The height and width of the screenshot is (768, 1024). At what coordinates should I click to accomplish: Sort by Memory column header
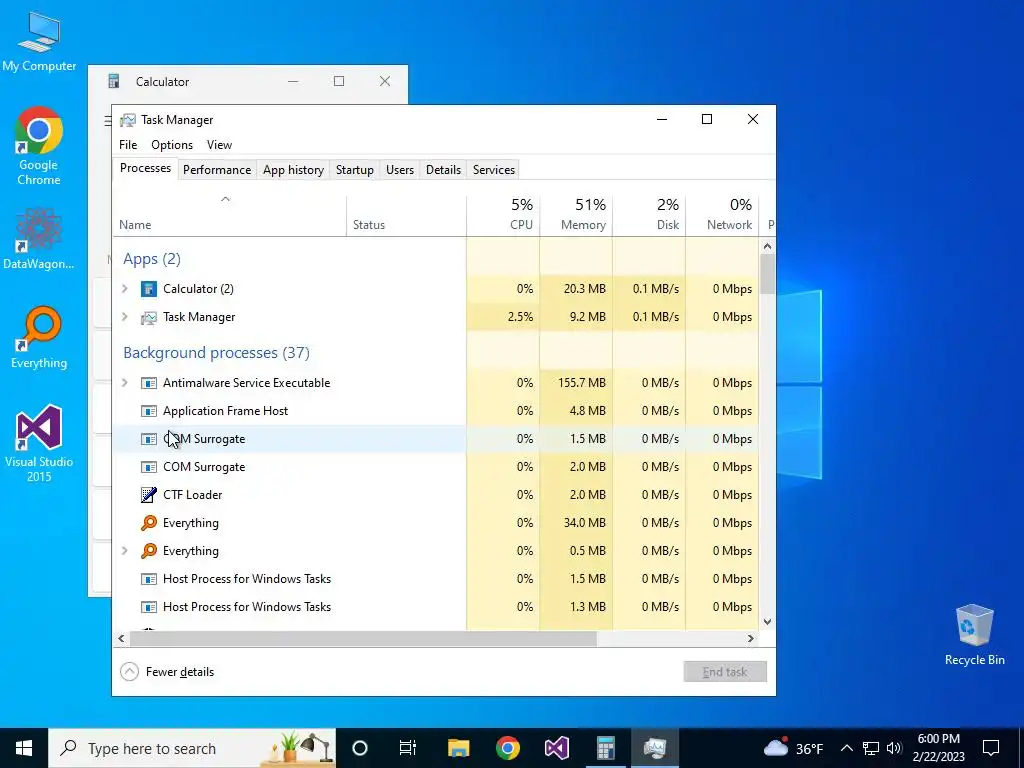click(x=576, y=216)
